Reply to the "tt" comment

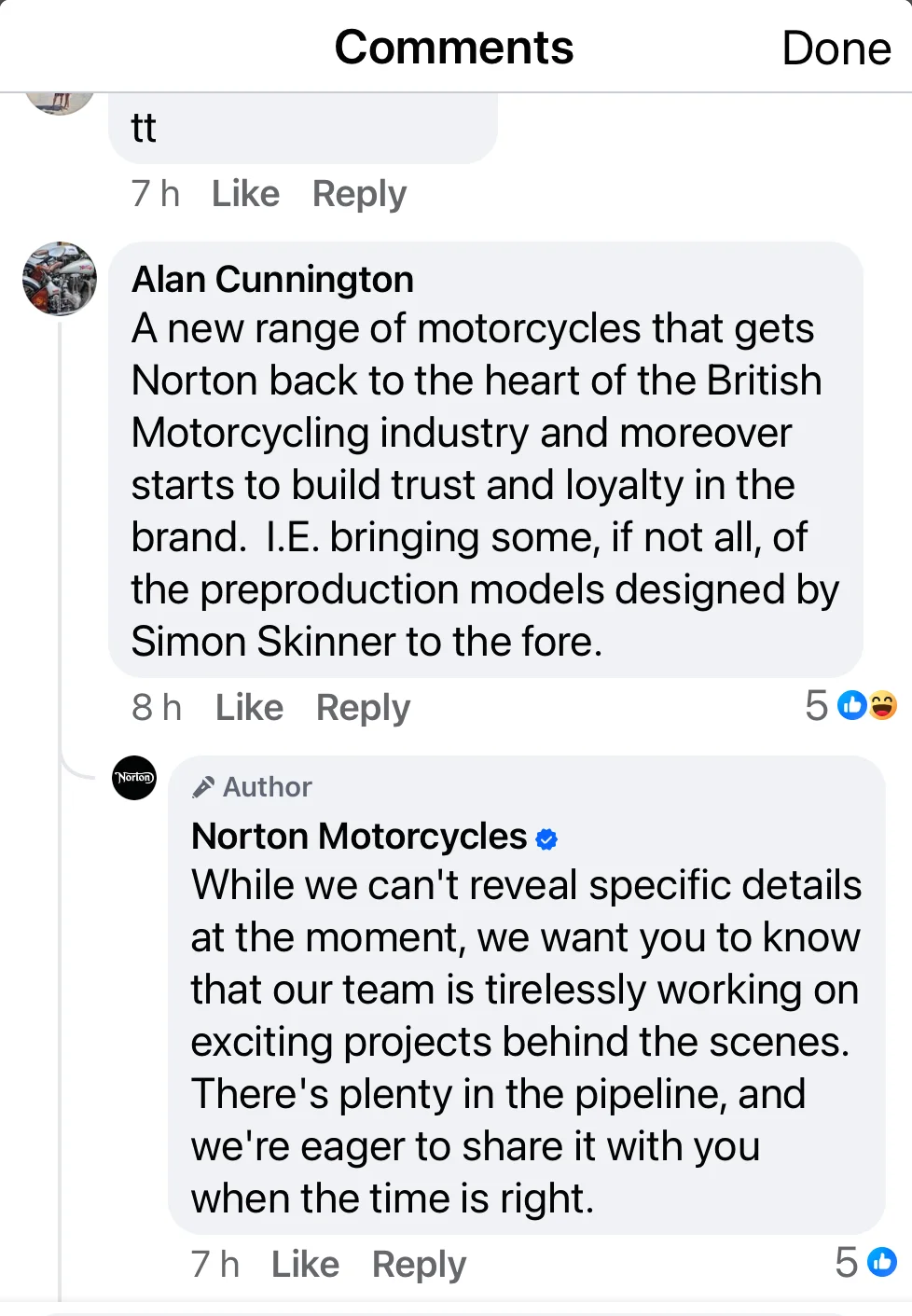tap(359, 194)
